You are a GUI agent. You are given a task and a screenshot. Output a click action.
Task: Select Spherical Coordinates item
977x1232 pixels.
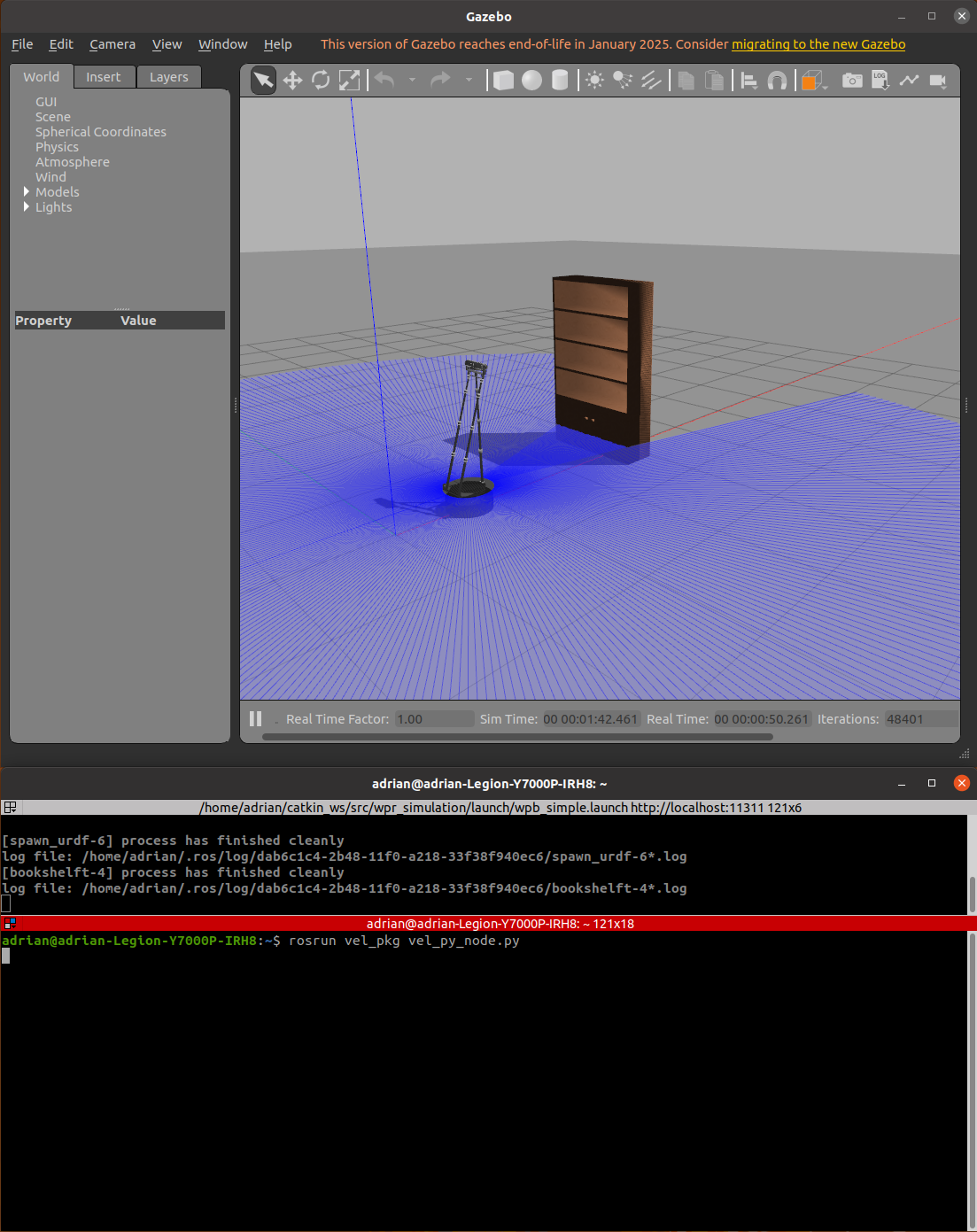pos(101,132)
